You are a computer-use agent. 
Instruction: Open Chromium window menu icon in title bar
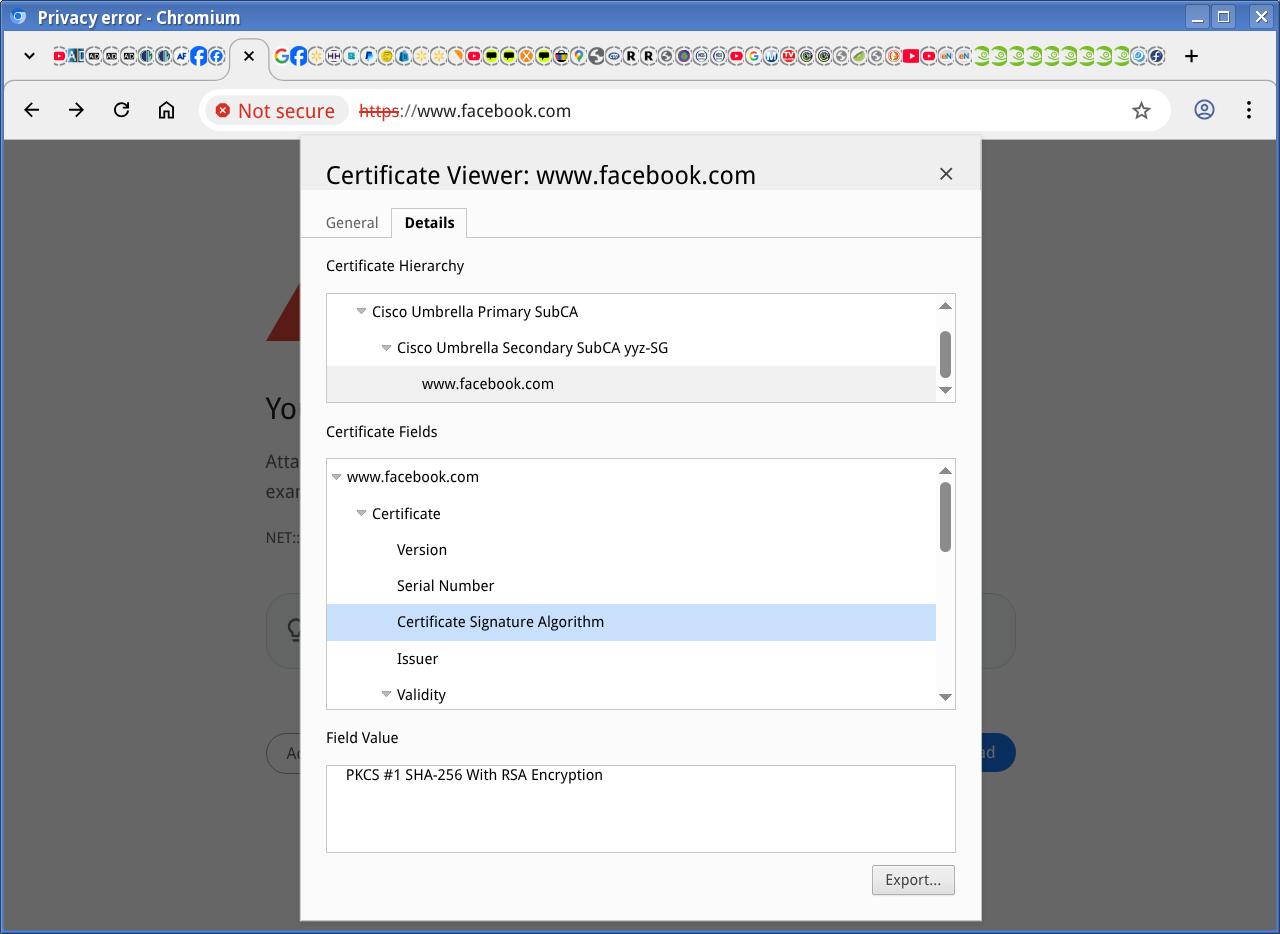click(17, 17)
